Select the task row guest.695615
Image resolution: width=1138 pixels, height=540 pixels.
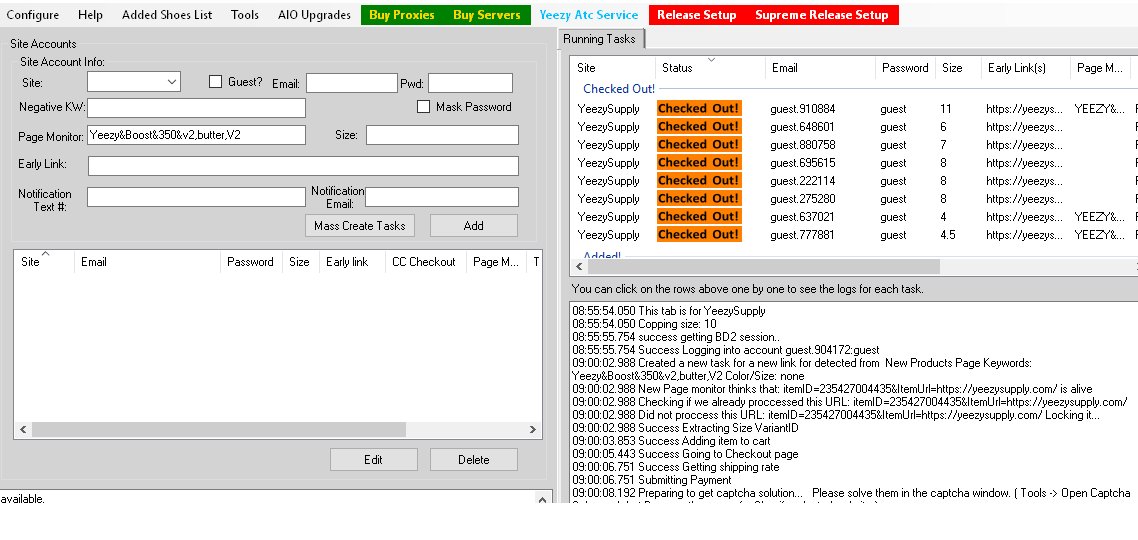(854, 163)
